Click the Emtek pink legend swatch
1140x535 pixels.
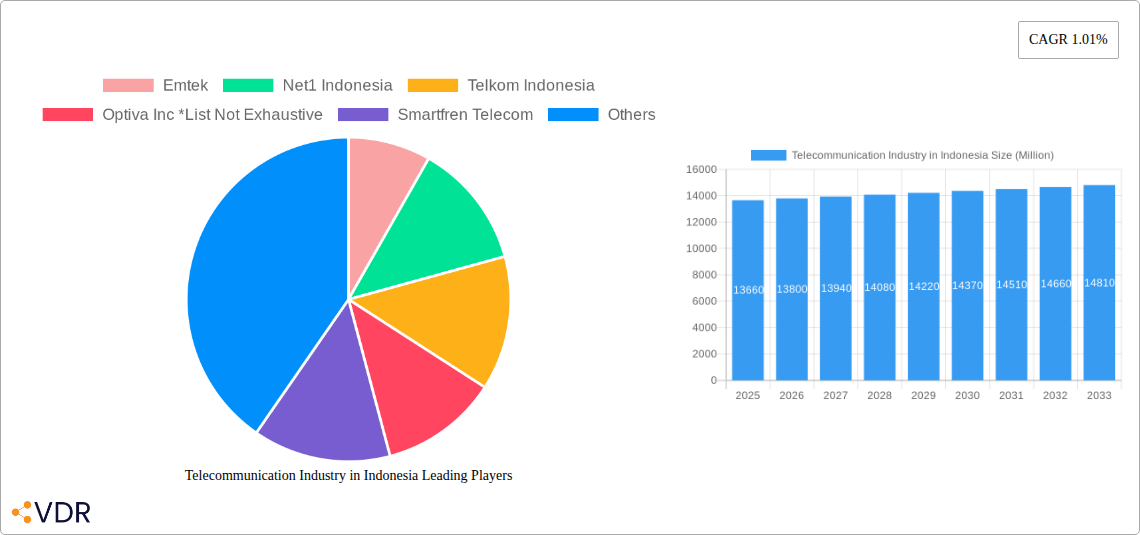point(128,85)
